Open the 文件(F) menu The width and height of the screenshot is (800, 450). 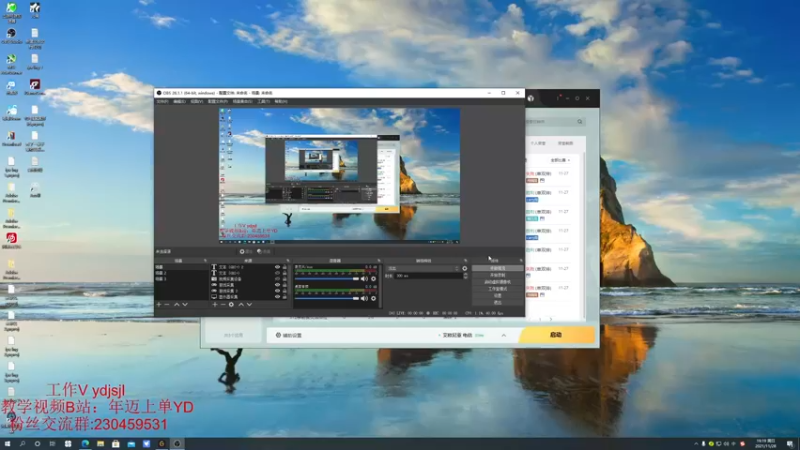click(162, 102)
